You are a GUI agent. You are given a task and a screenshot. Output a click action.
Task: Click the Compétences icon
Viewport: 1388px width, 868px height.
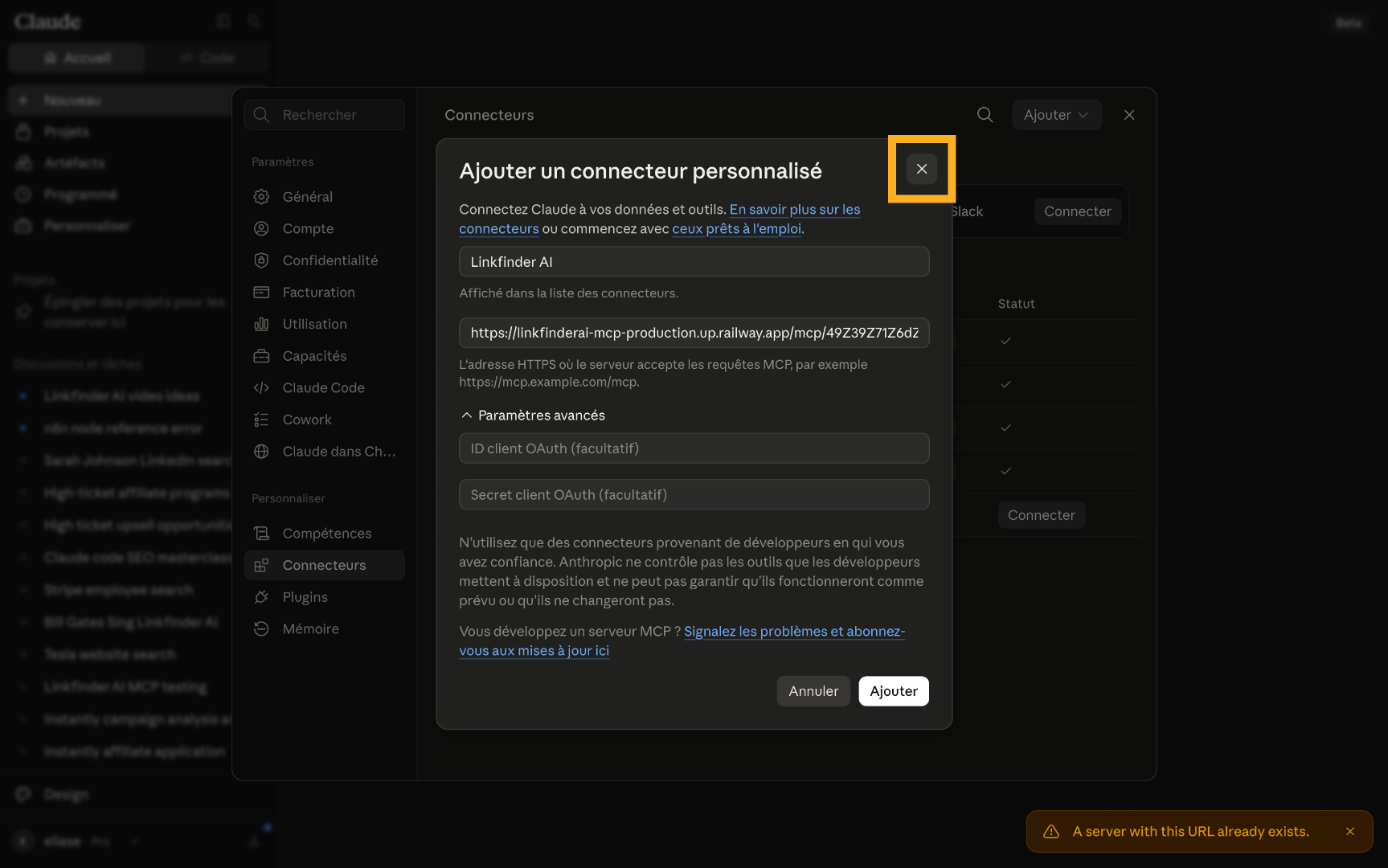coord(261,534)
